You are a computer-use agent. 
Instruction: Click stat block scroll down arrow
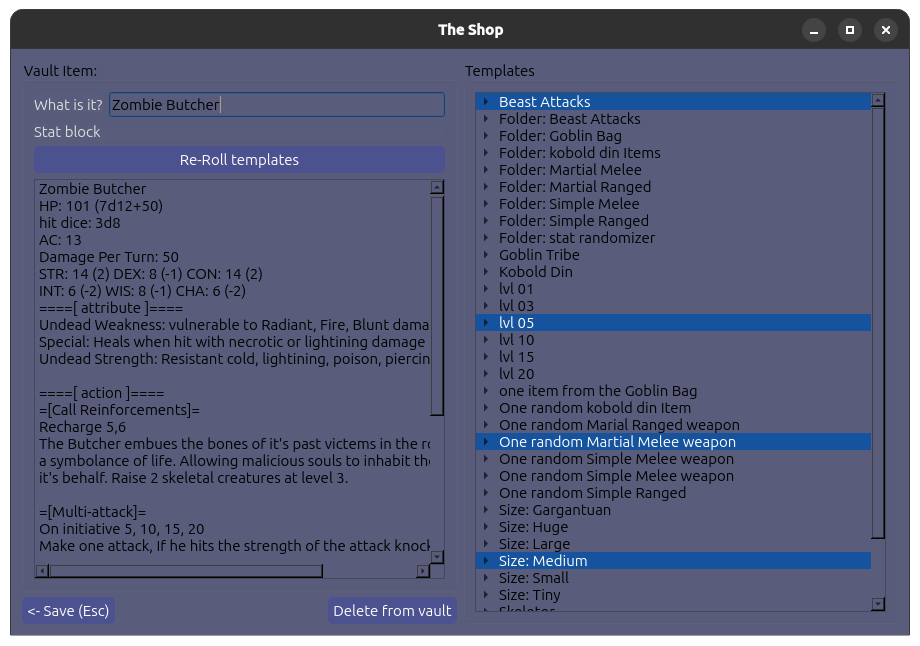pyautogui.click(x=437, y=556)
